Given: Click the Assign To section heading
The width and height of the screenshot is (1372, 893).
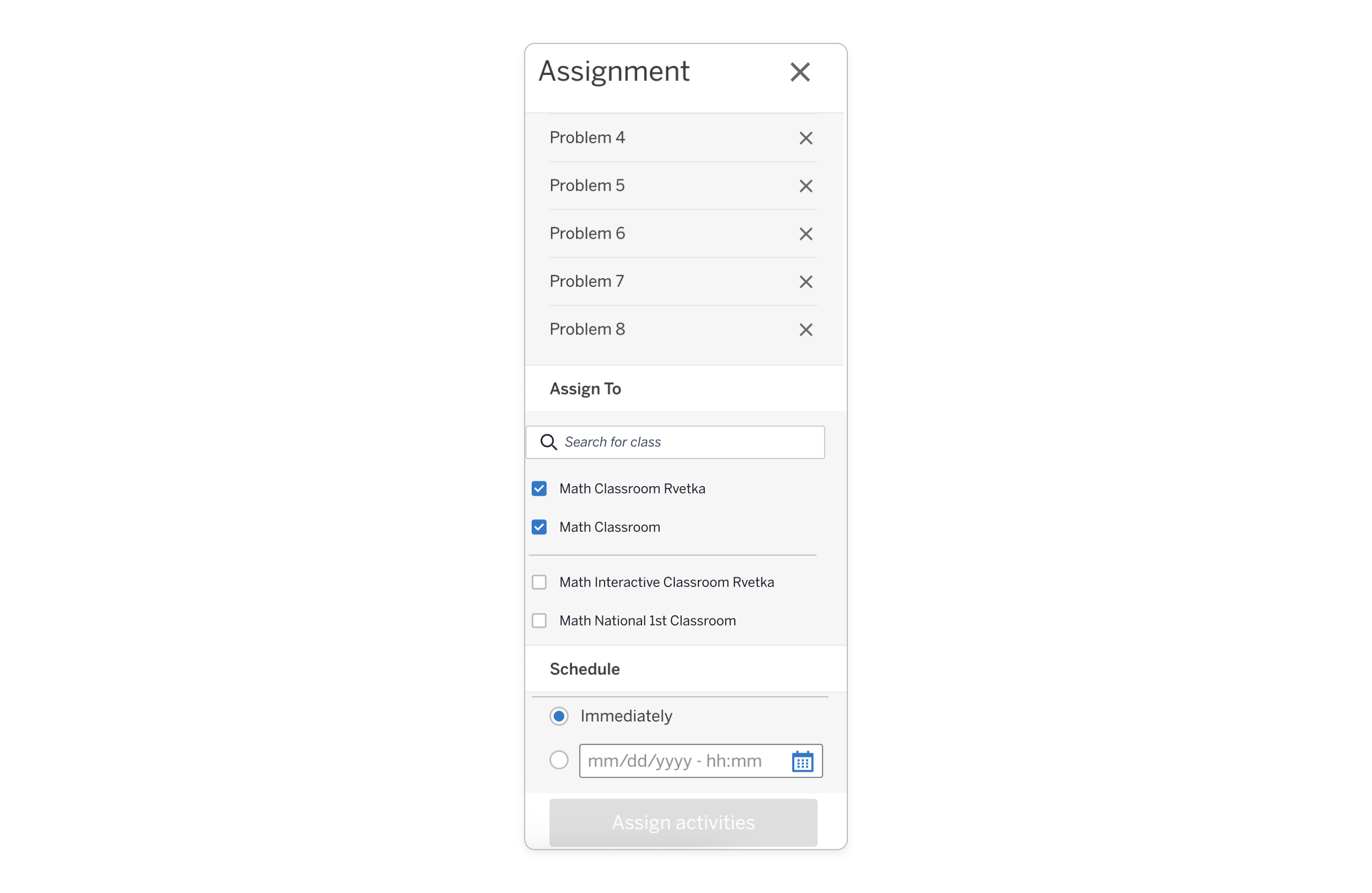Looking at the screenshot, I should click(x=585, y=389).
